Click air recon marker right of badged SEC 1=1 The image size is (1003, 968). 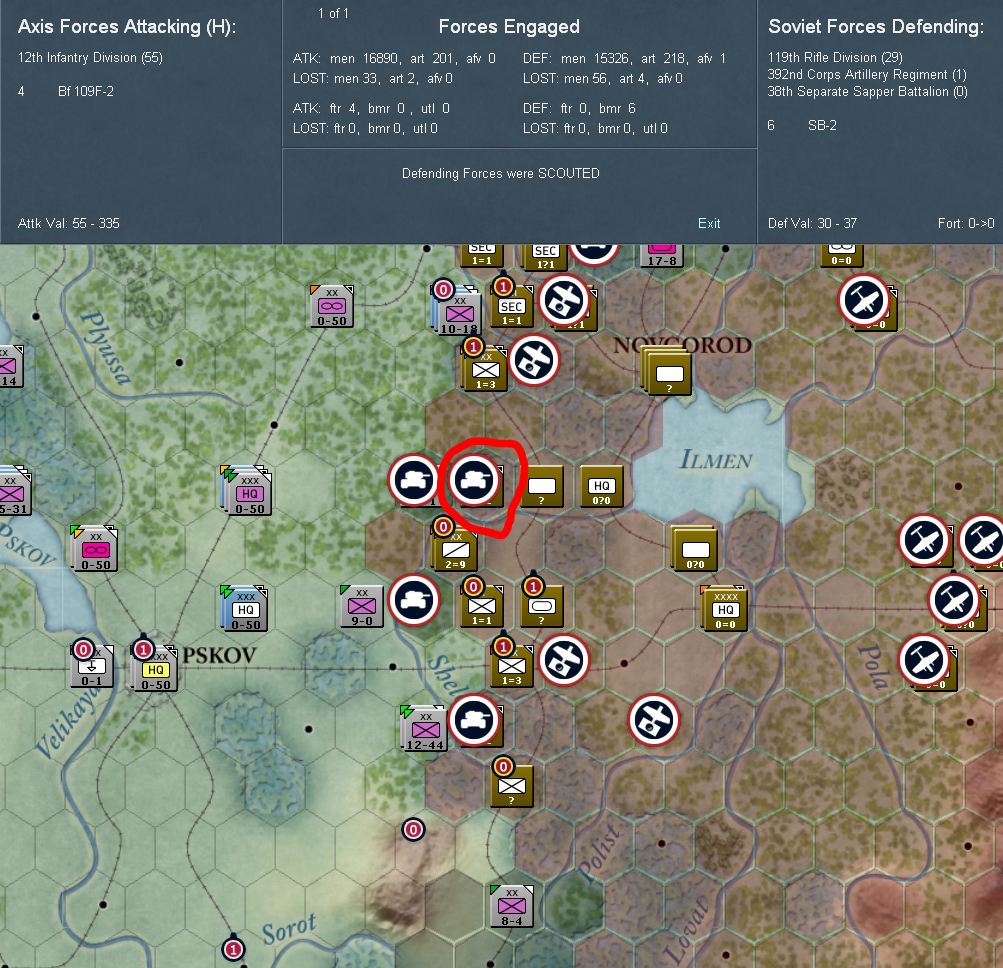(564, 300)
